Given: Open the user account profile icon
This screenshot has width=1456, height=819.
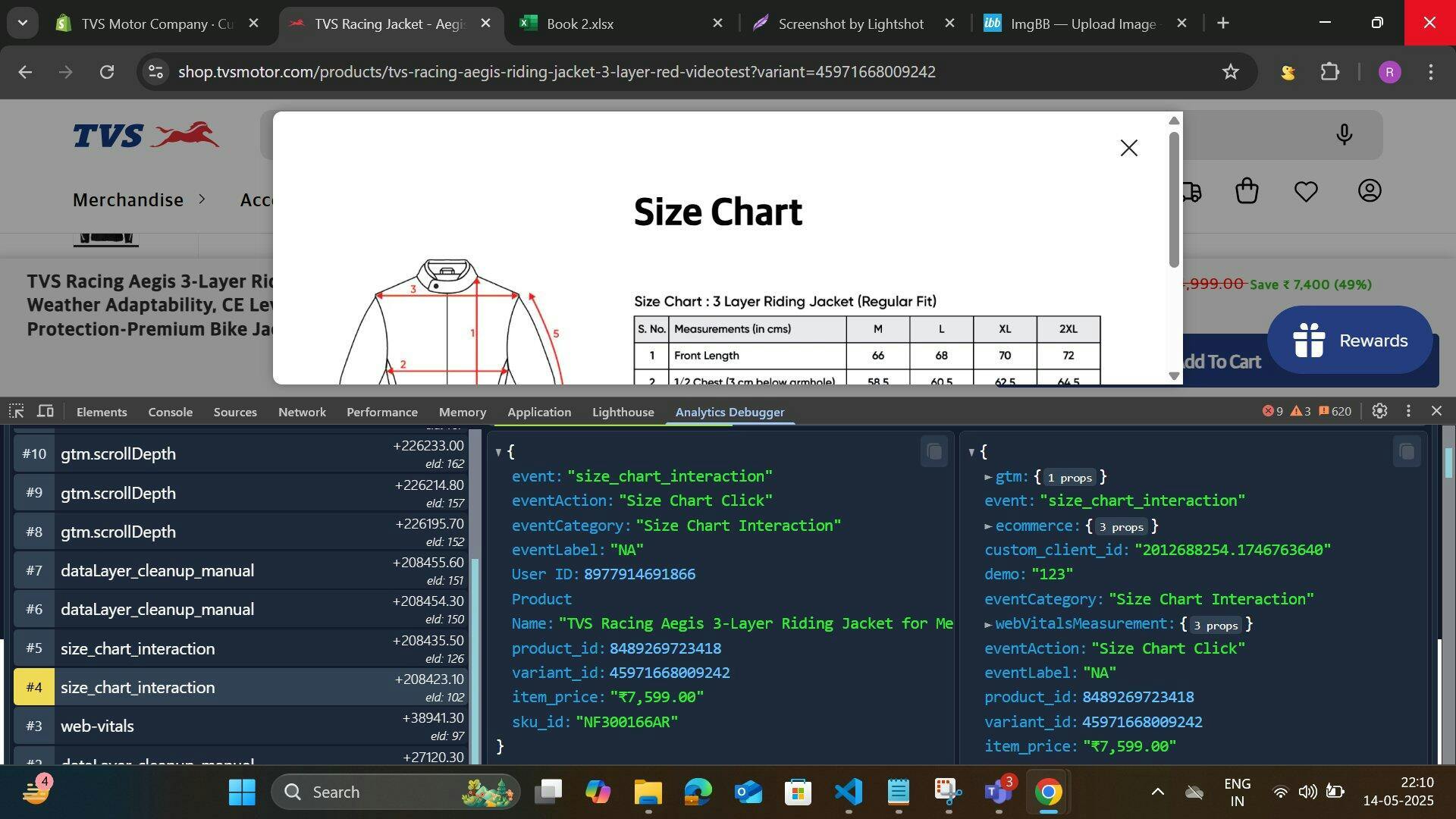Looking at the screenshot, I should click(1370, 190).
